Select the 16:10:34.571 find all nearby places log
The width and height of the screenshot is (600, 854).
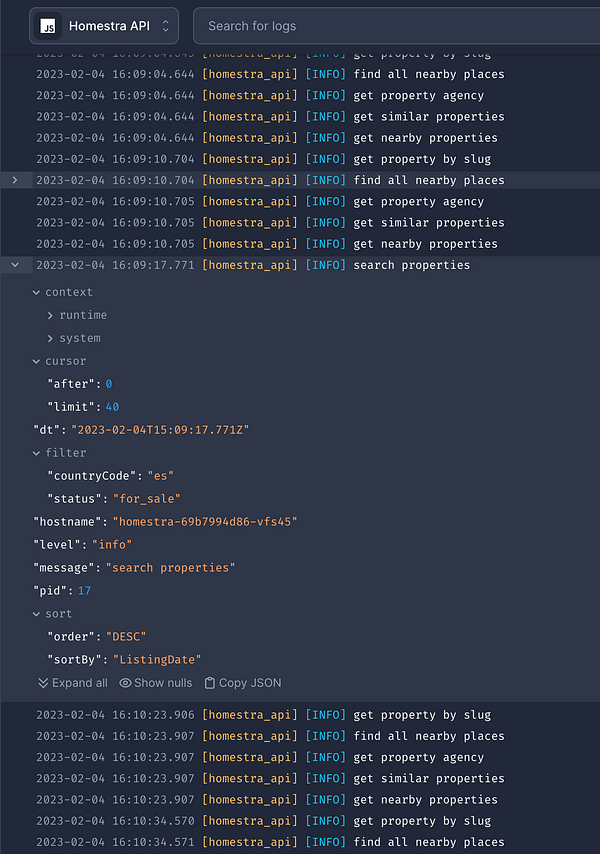300,842
